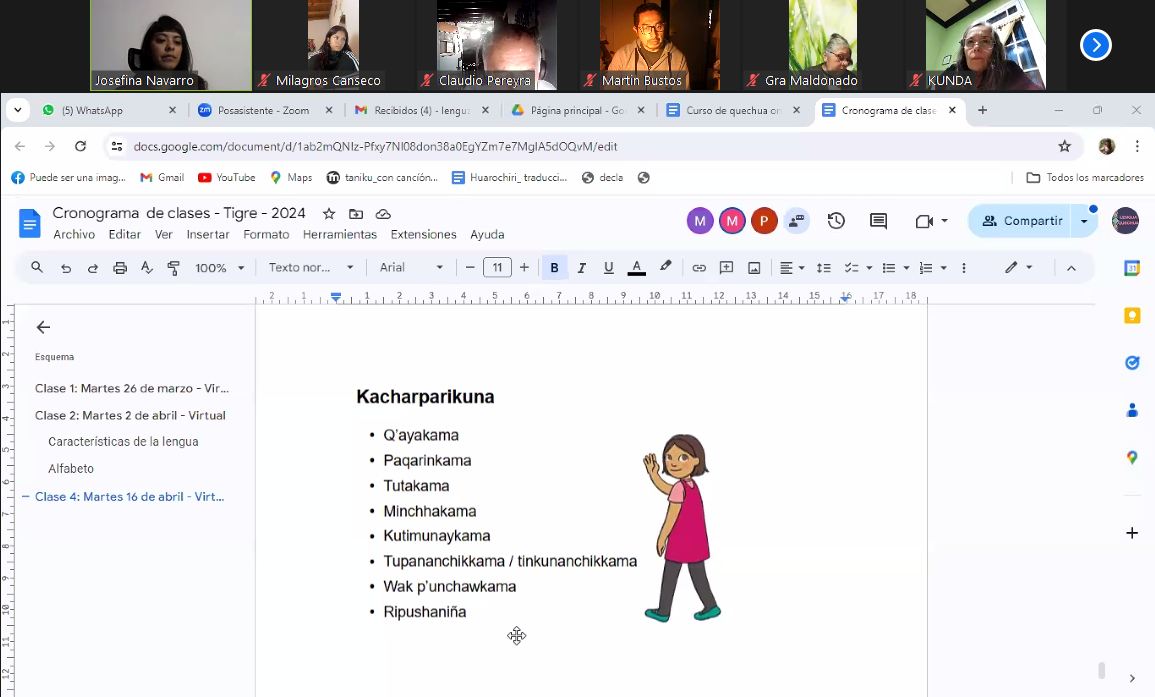Toggle bold formatting in the toolbar
This screenshot has height=697, width=1155.
(x=554, y=268)
